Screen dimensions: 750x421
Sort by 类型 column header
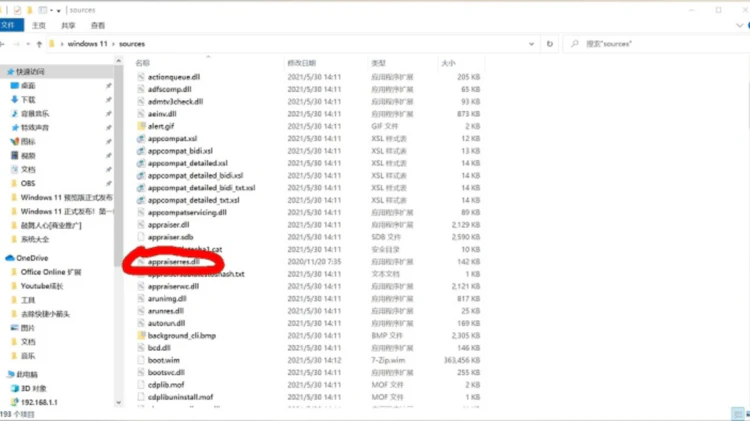378,63
